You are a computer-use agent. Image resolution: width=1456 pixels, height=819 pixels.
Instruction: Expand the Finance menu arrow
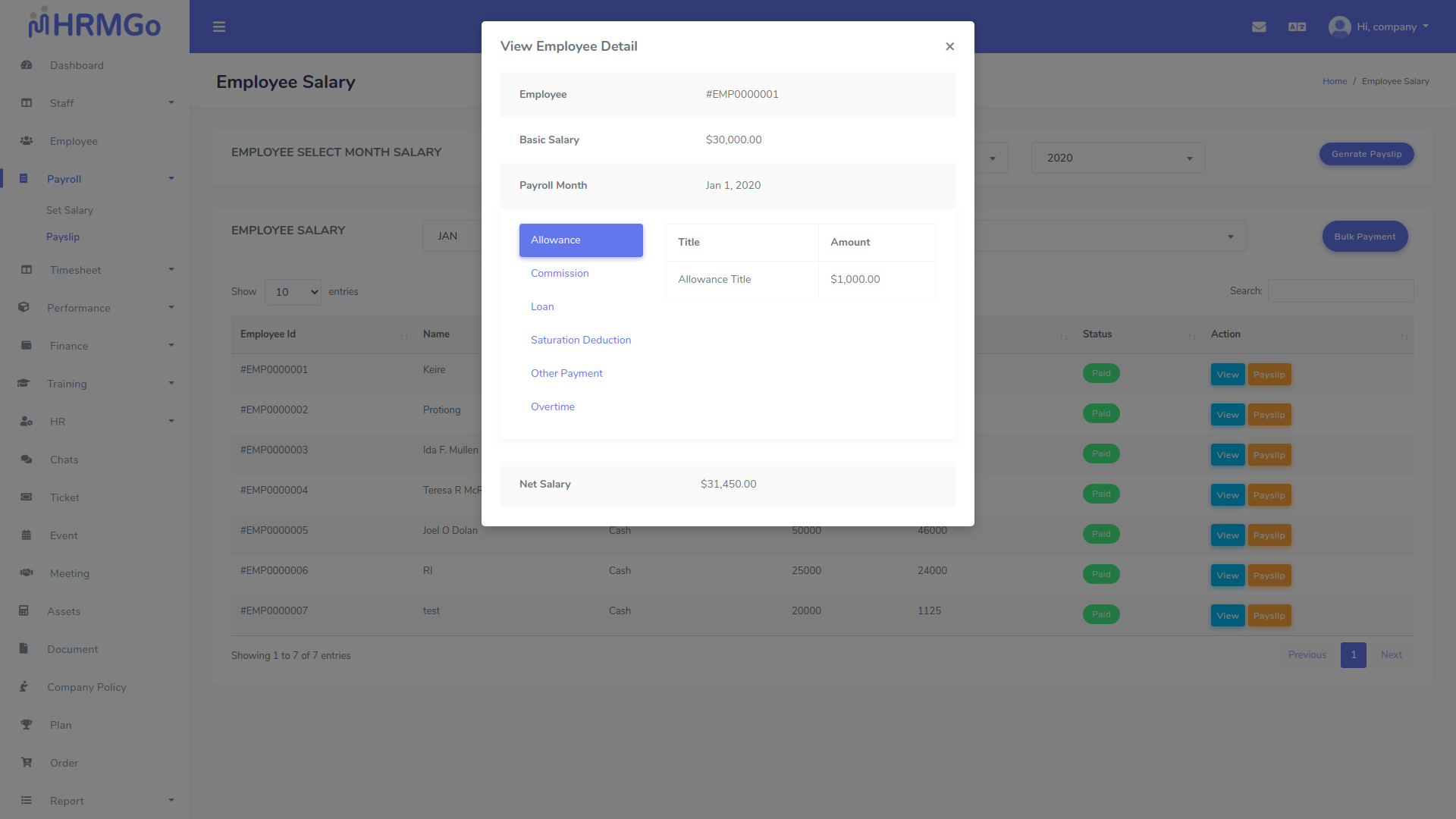(x=171, y=345)
